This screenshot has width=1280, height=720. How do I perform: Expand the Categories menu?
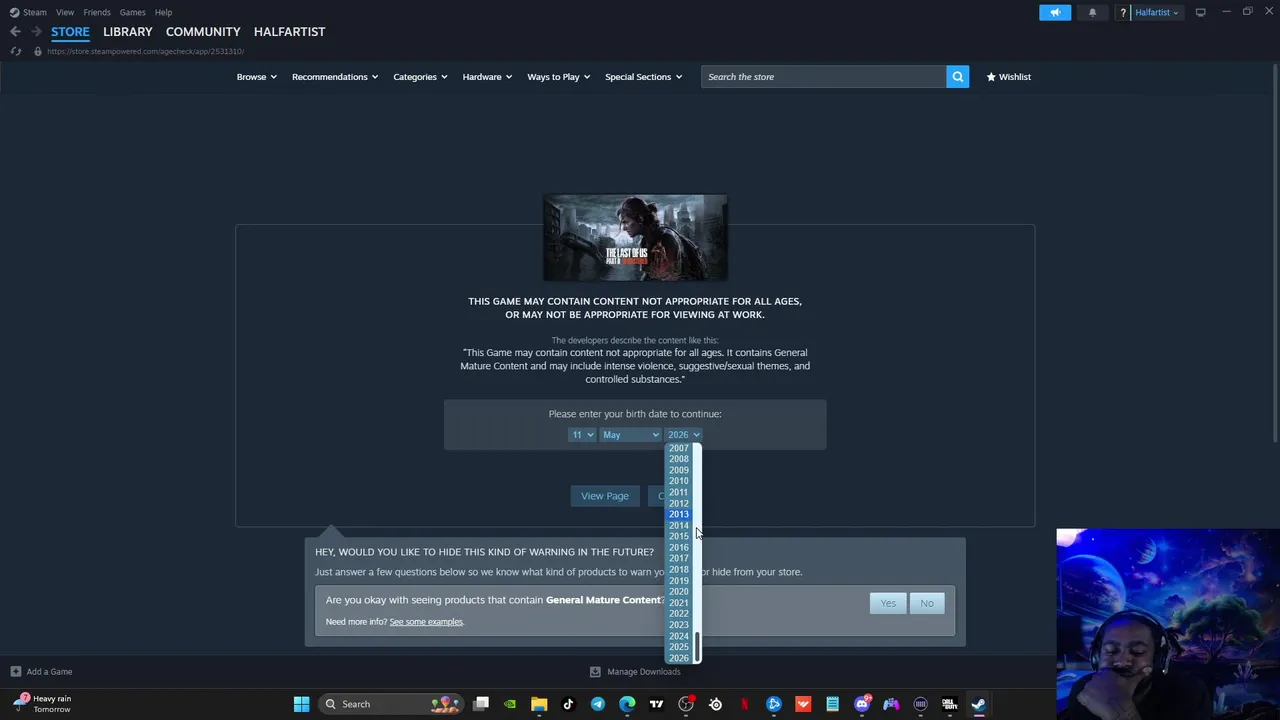[x=420, y=77]
